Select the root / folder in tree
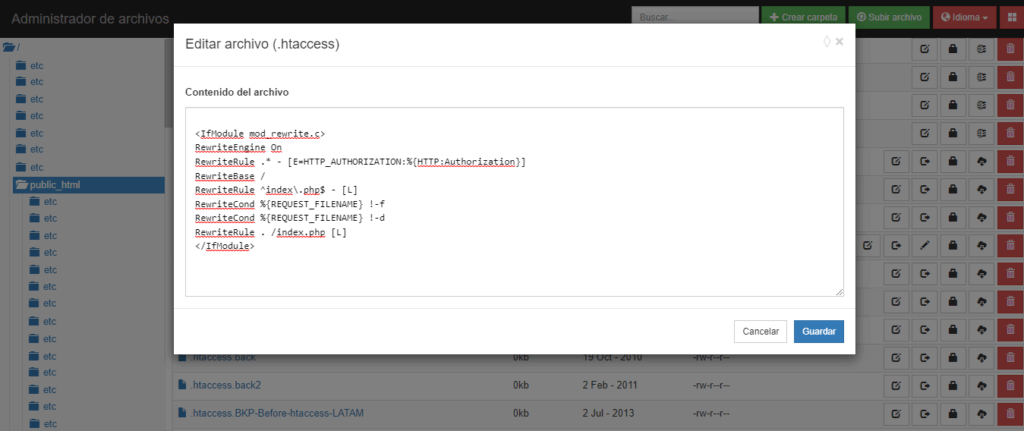Image resolution: width=1024 pixels, height=431 pixels. tap(13, 47)
